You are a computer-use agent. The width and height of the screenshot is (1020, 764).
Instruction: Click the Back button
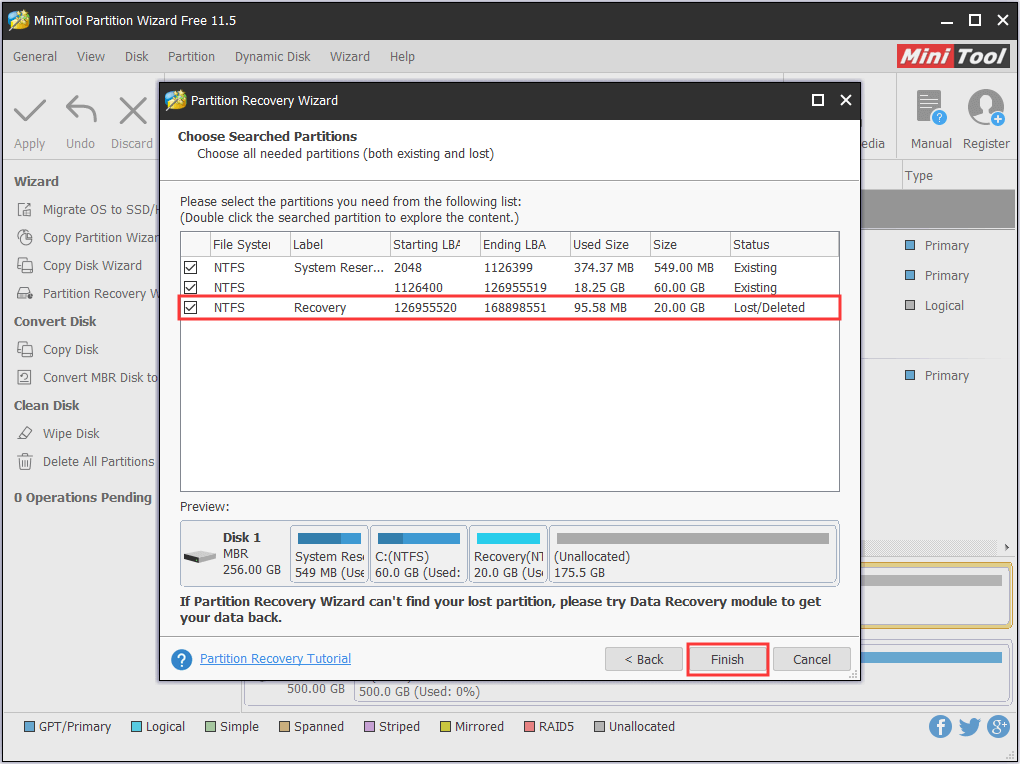pos(643,659)
